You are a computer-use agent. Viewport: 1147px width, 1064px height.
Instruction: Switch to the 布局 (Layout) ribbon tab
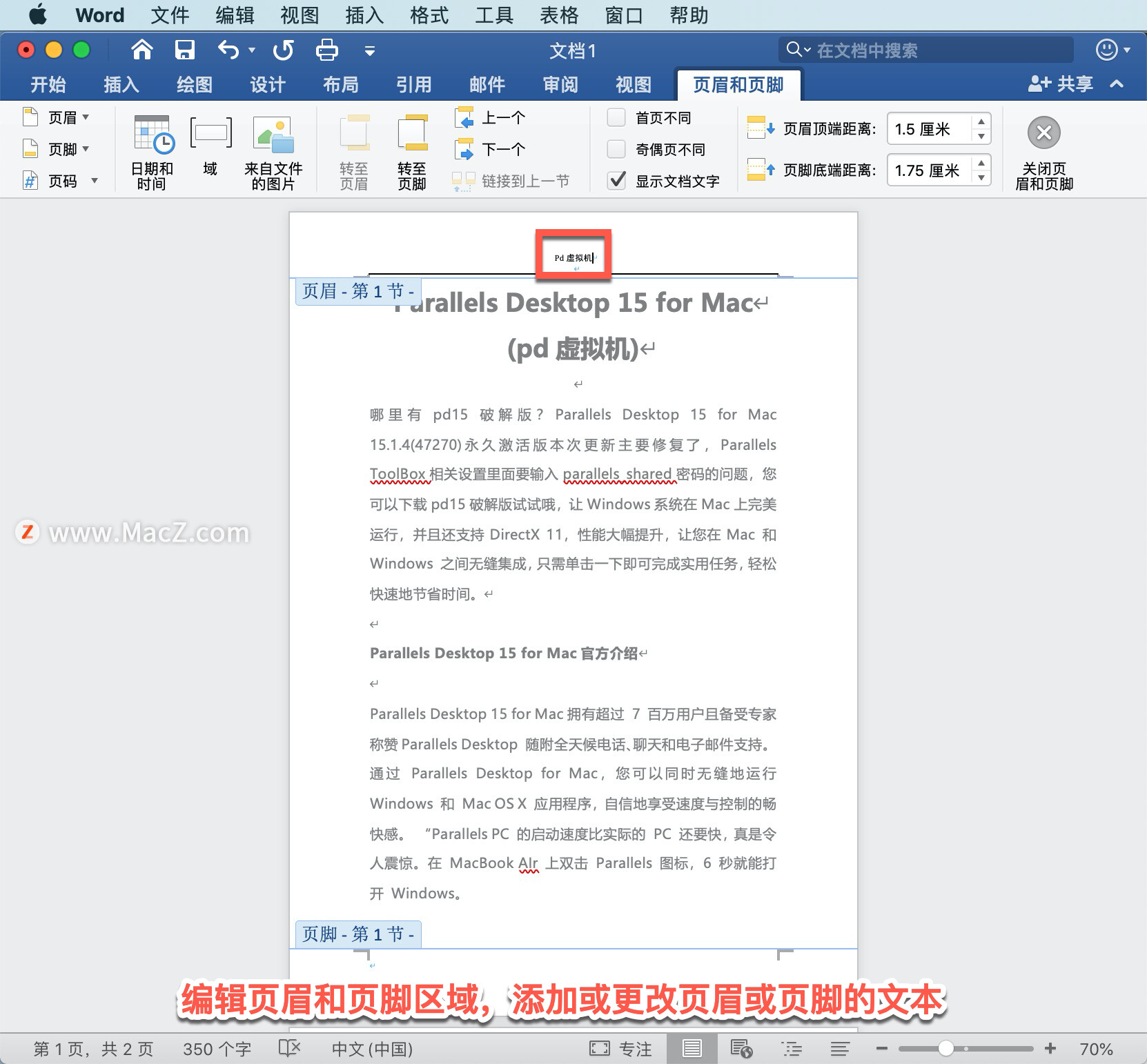click(x=341, y=85)
